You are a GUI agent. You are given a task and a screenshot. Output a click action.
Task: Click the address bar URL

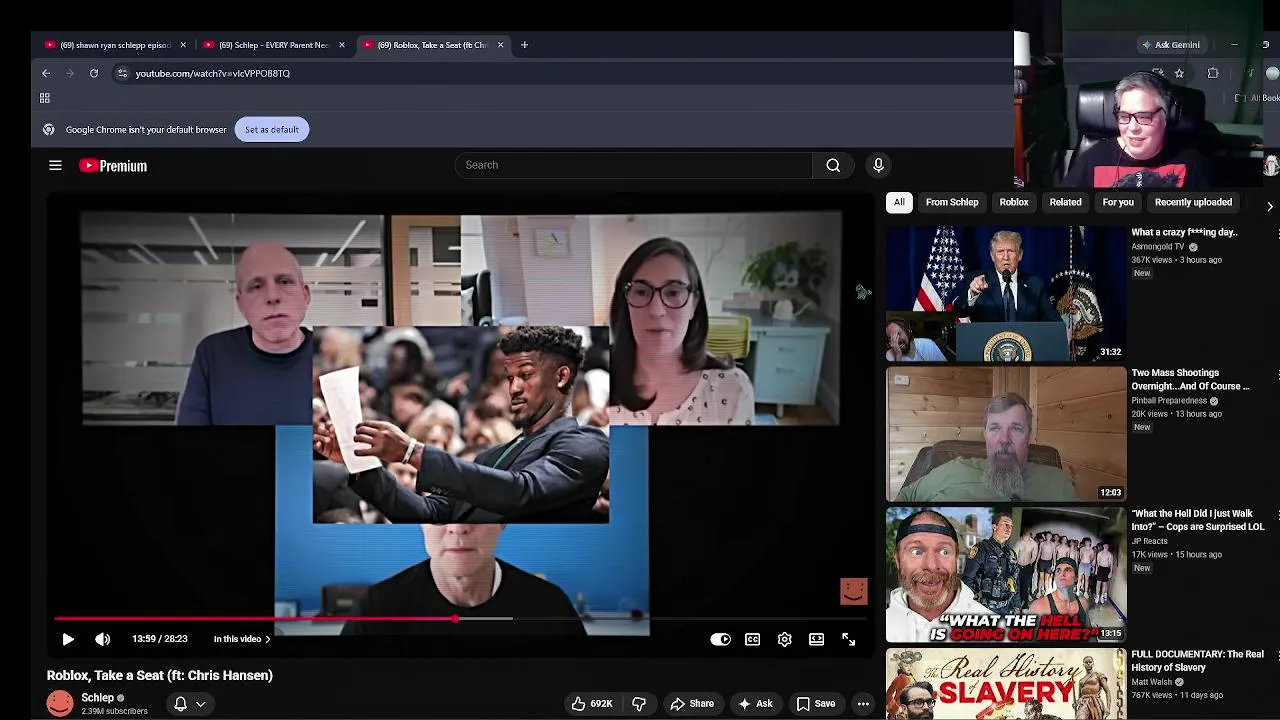point(212,73)
